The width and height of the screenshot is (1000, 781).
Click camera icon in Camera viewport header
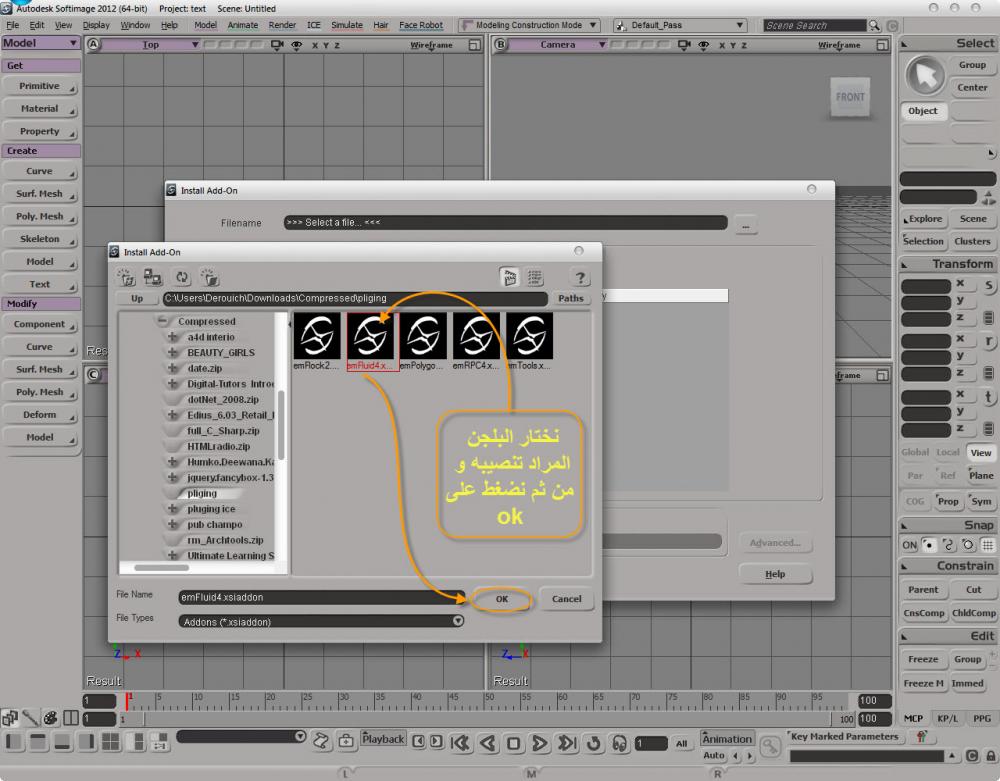[684, 45]
